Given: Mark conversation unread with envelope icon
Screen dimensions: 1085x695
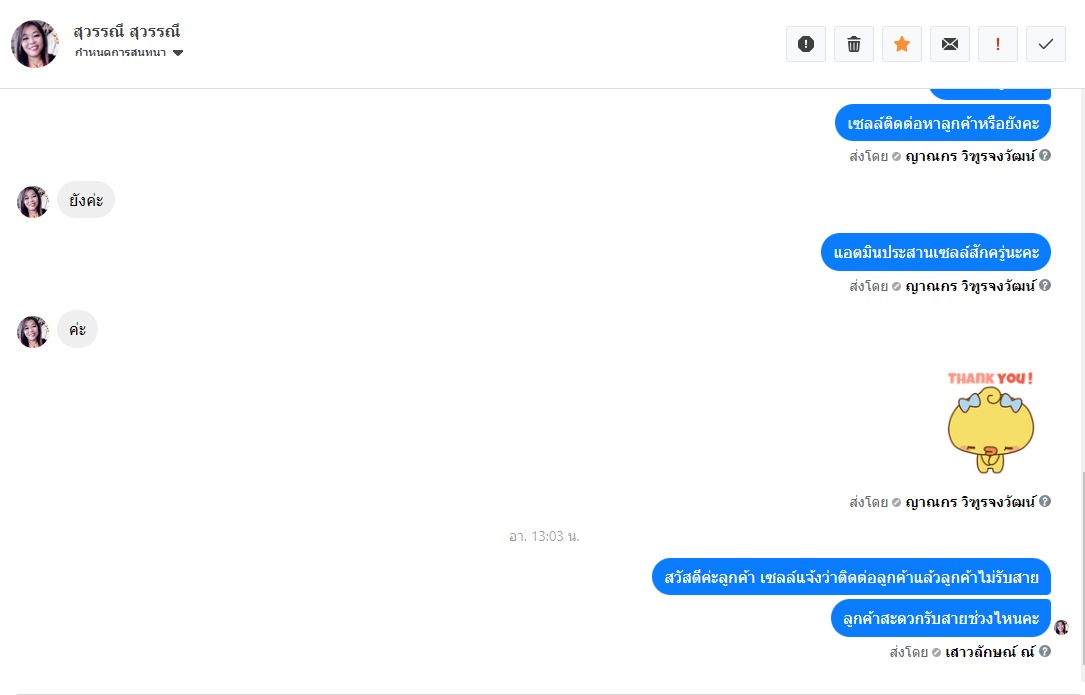Looking at the screenshot, I should [x=950, y=44].
